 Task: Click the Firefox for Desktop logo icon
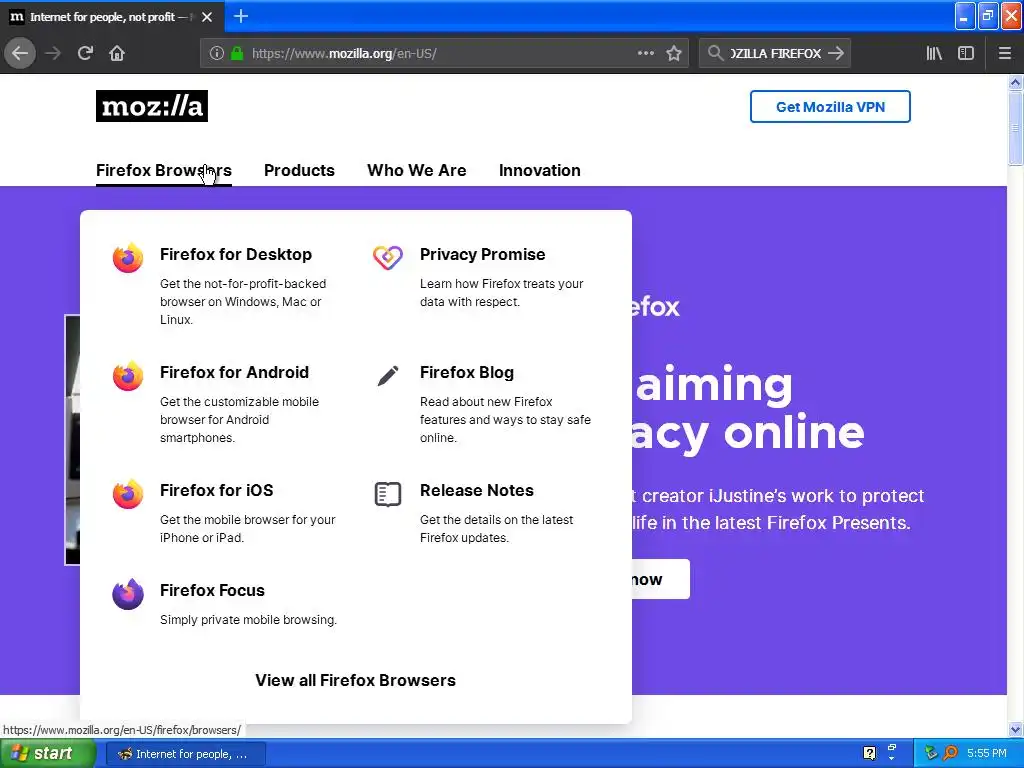(127, 258)
